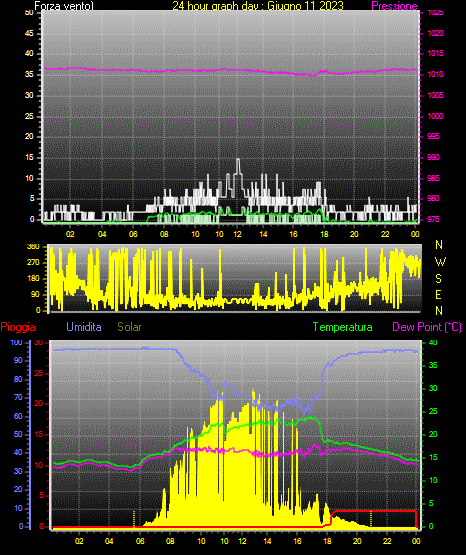Click the W compass label beside direction graph
Screen dimensions: 466x555
pos(440,262)
